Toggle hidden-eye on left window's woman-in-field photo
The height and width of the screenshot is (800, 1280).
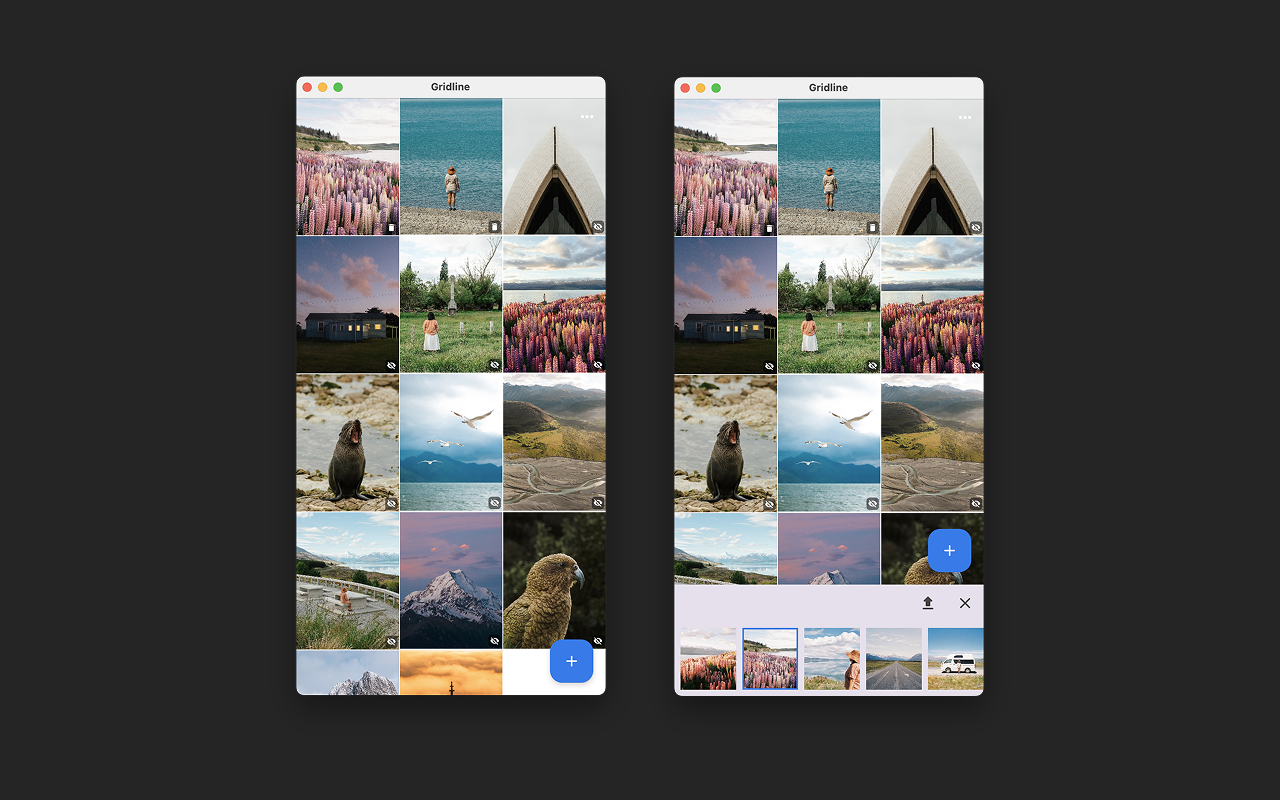[x=494, y=365]
